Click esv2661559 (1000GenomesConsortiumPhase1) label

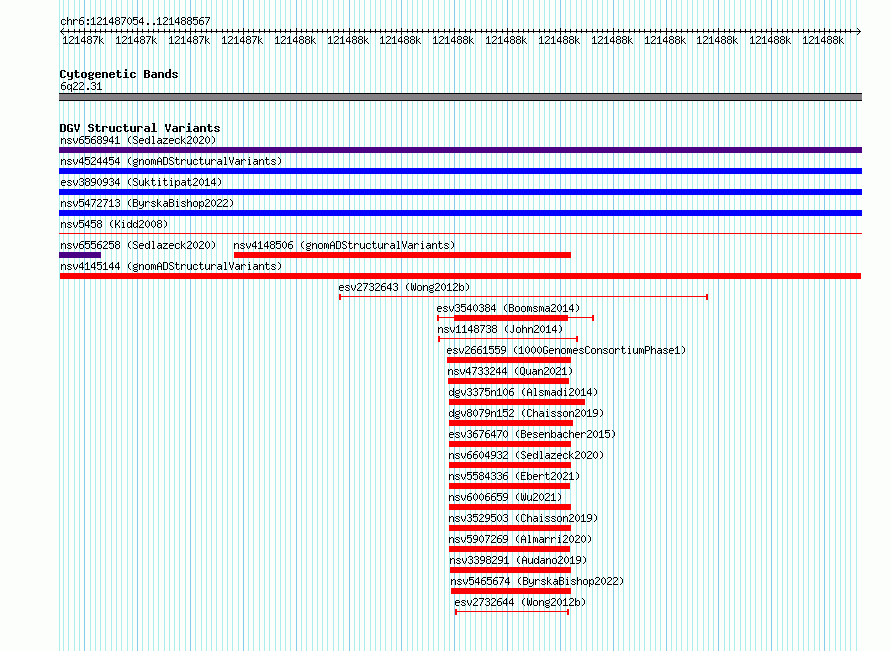coord(566,350)
